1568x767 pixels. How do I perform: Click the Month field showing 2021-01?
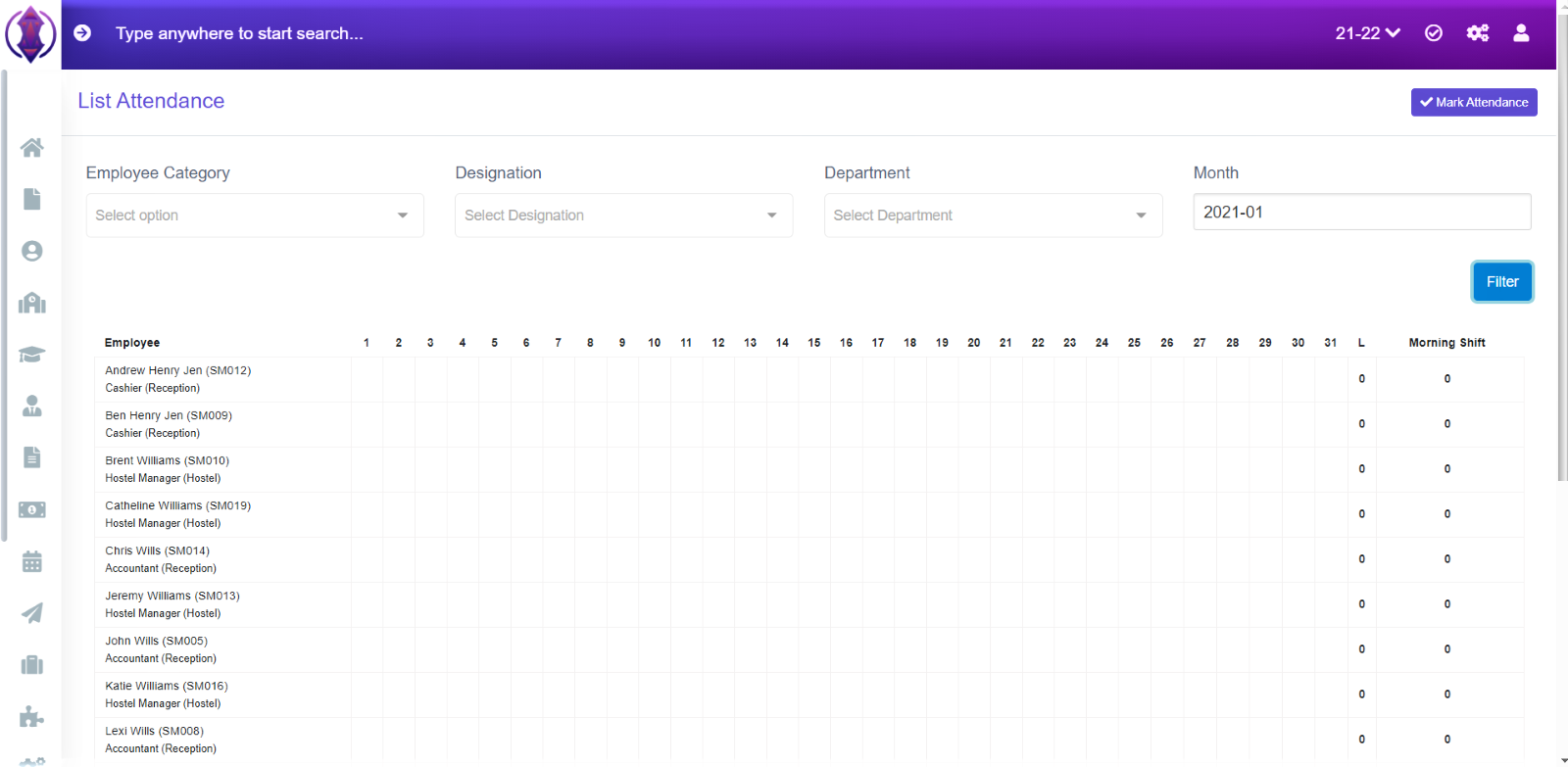[1362, 212]
